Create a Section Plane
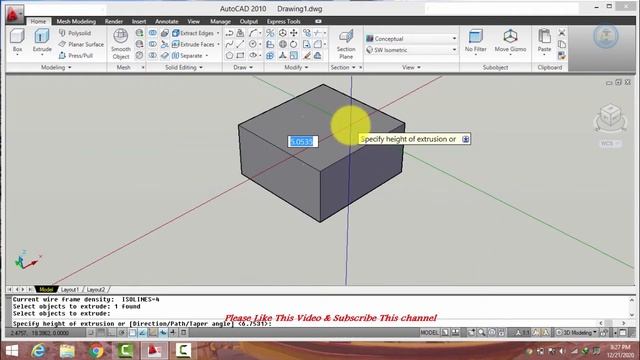This screenshot has width=640, height=360. pyautogui.click(x=346, y=44)
